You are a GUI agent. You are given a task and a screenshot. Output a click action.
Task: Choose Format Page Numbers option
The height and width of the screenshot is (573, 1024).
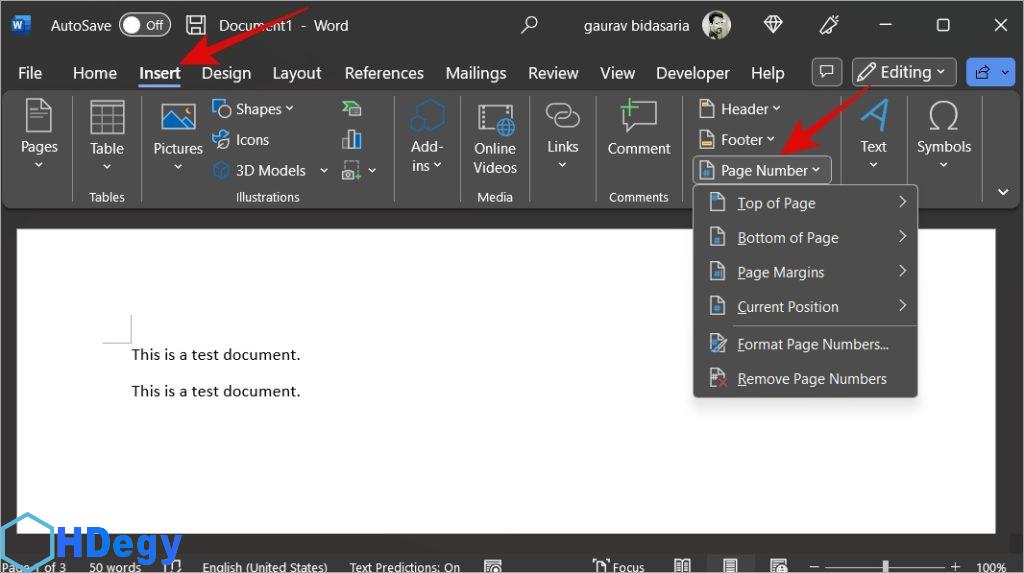pyautogui.click(x=812, y=344)
